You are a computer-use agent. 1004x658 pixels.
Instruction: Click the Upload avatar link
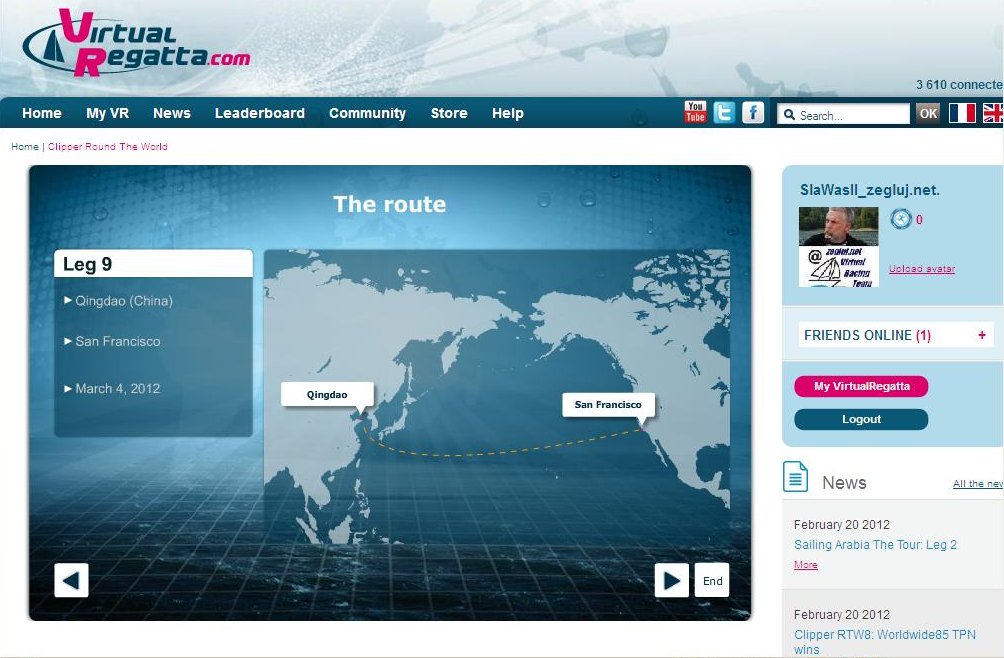[921, 269]
